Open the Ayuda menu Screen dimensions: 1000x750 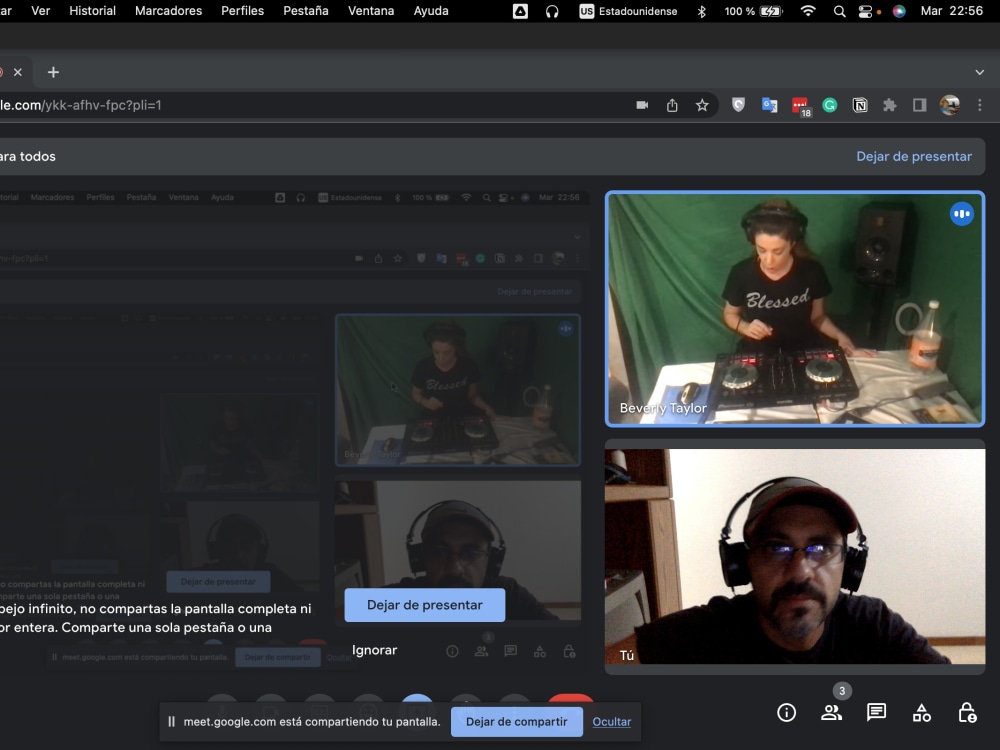point(431,11)
